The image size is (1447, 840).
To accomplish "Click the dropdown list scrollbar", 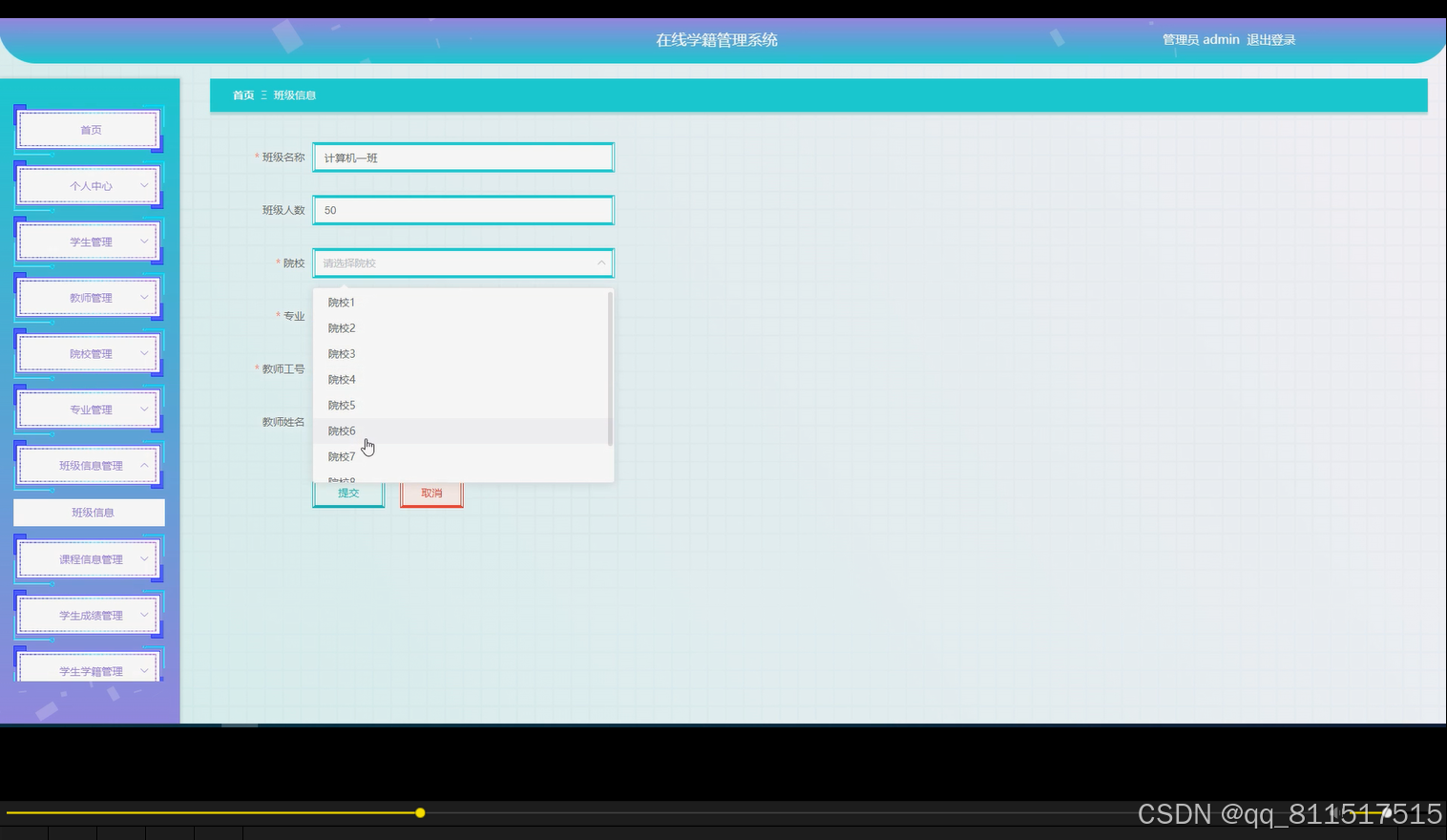I will [610, 367].
